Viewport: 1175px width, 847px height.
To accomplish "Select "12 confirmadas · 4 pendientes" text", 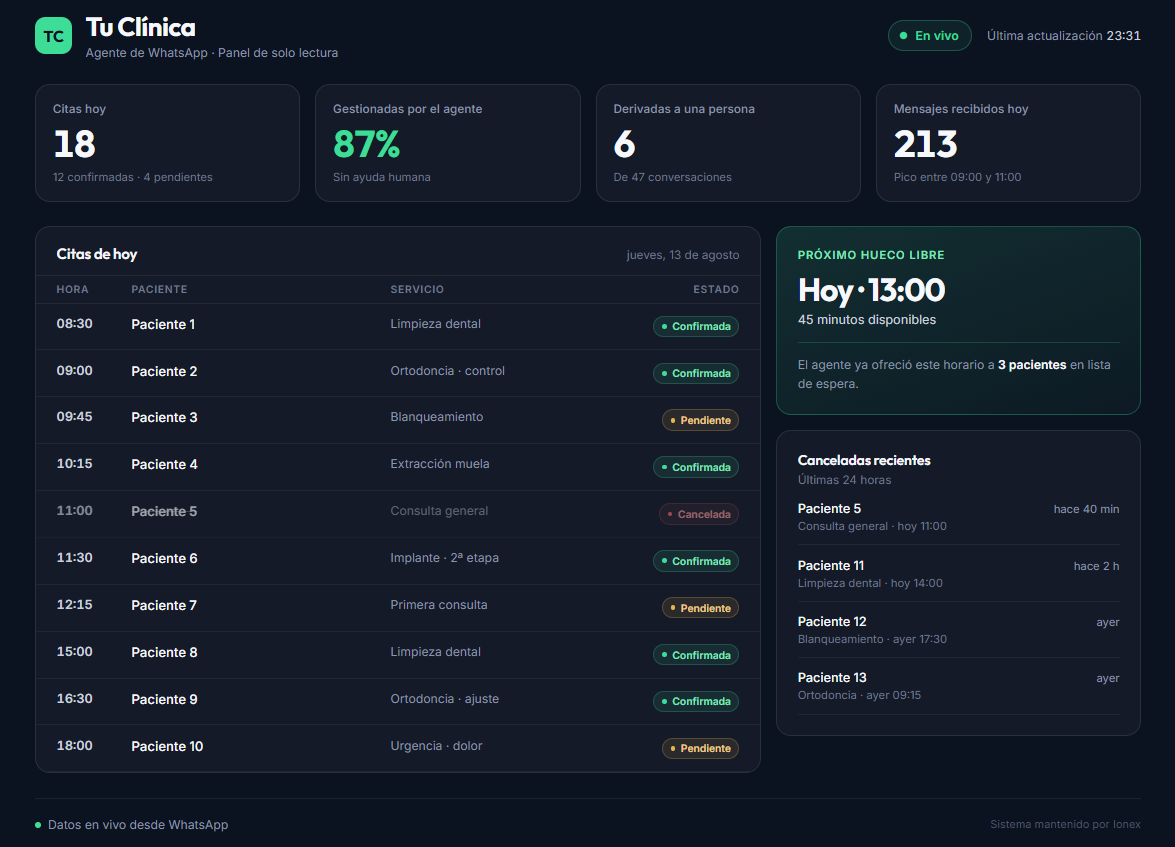I will (x=133, y=178).
